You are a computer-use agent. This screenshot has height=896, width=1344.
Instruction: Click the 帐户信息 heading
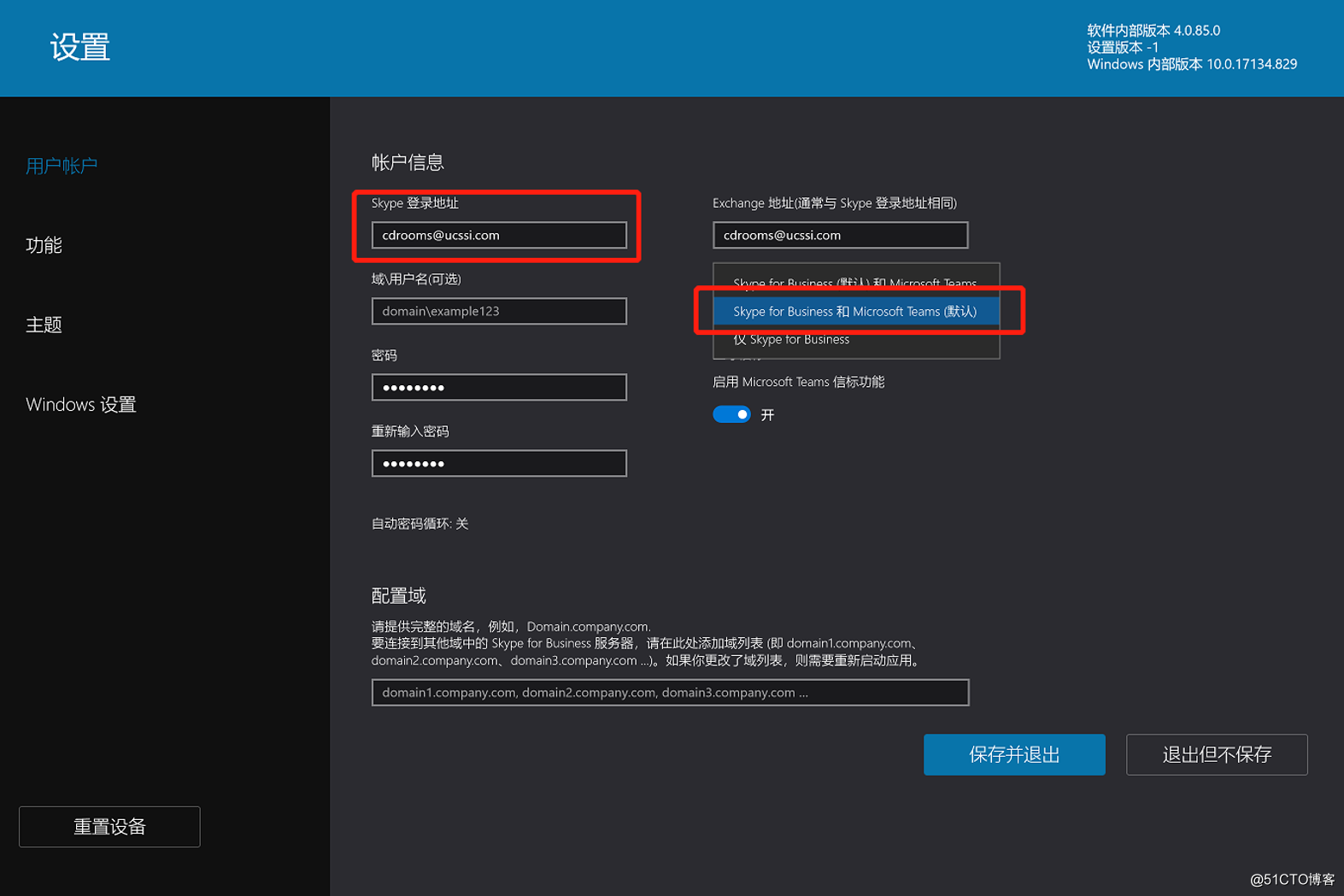[408, 162]
